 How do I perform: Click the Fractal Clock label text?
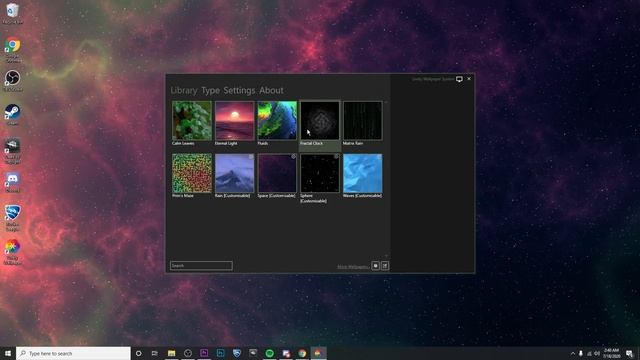pos(311,143)
